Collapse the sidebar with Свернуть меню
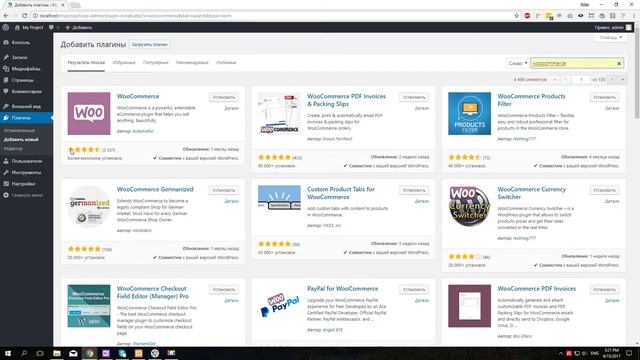Image resolution: width=640 pixels, height=360 pixels. (x=26, y=196)
